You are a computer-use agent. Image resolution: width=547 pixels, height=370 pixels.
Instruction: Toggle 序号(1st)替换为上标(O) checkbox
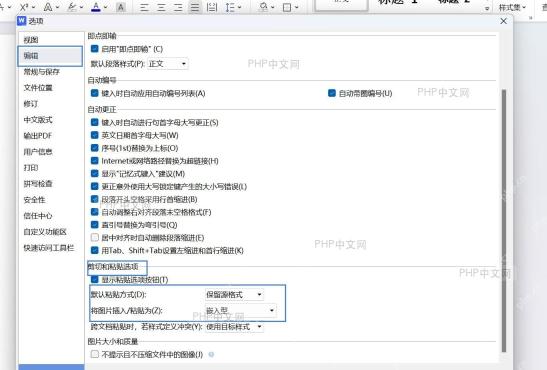[95, 148]
